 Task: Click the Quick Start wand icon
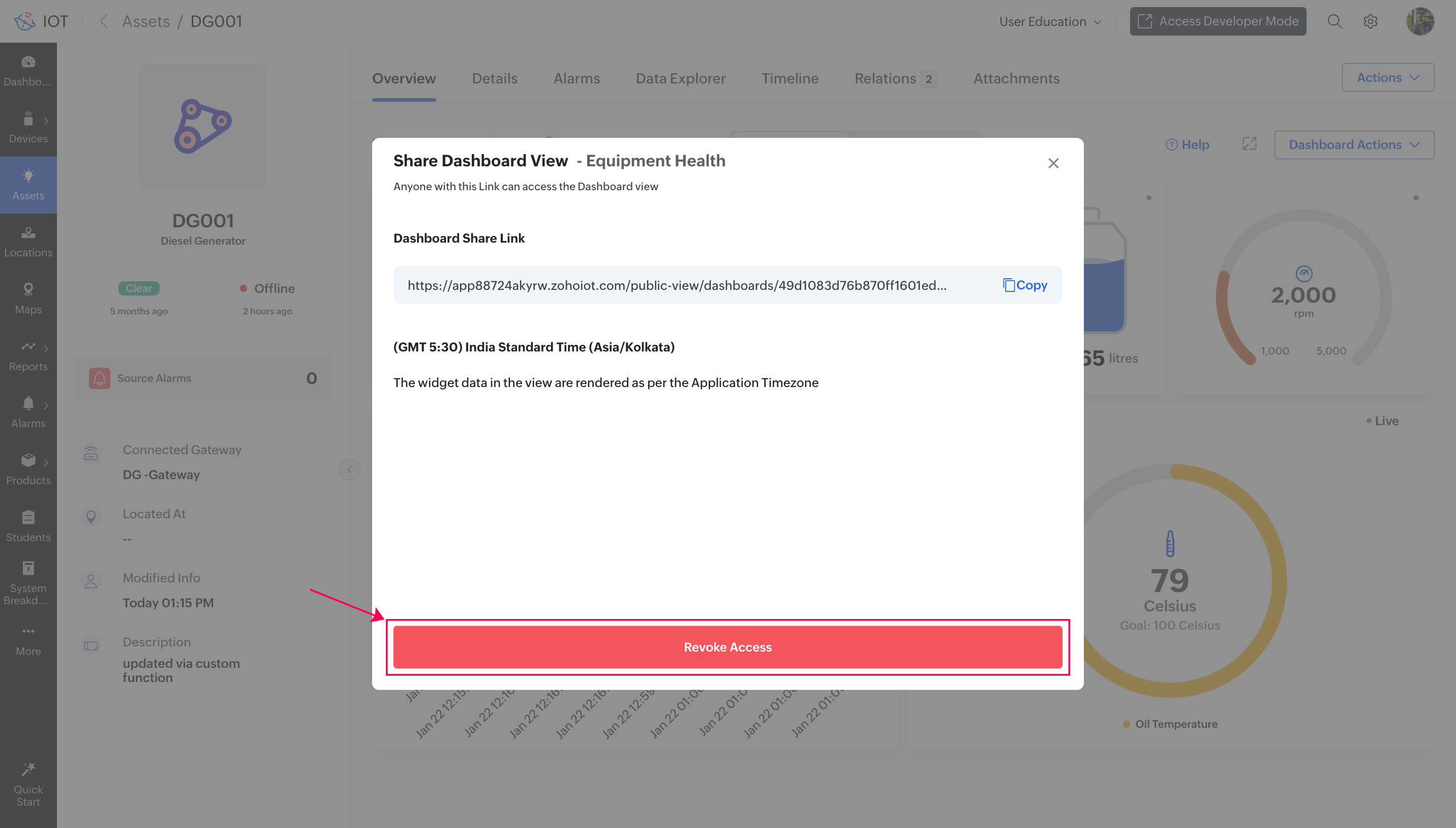(x=28, y=769)
